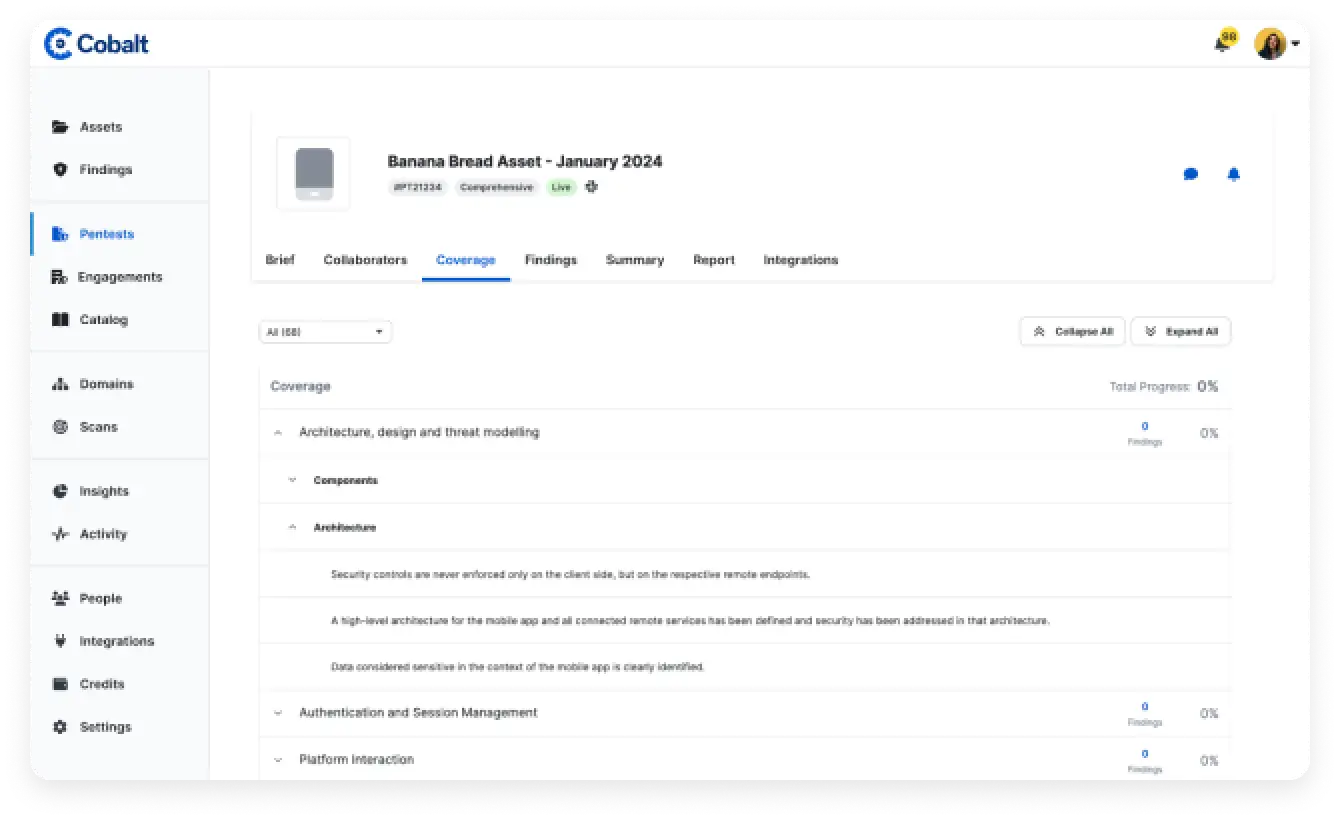Image resolution: width=1340 pixels, height=820 pixels.
Task: Collapse Architecture, design and threat modelling
Action: (278, 433)
